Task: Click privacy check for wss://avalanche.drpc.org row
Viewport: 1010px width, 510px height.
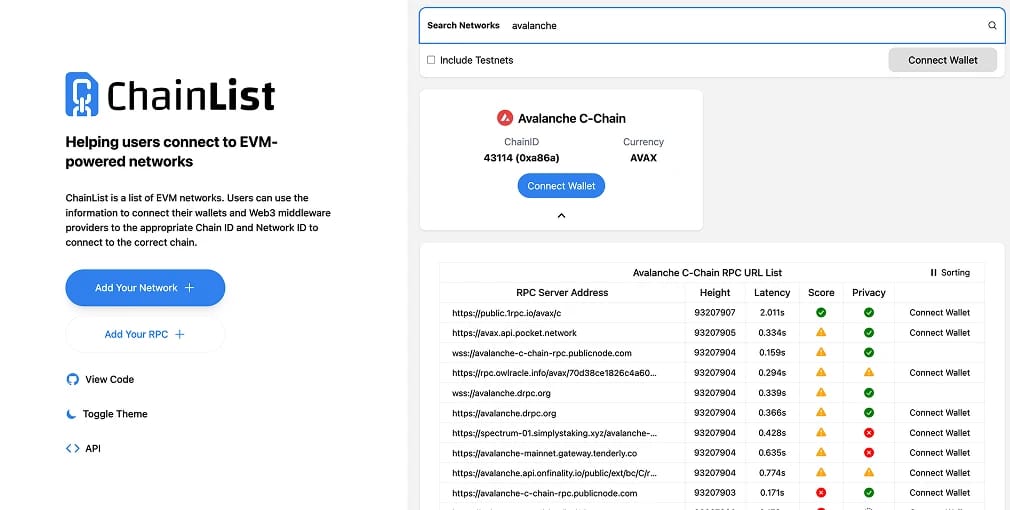Action: (869, 392)
